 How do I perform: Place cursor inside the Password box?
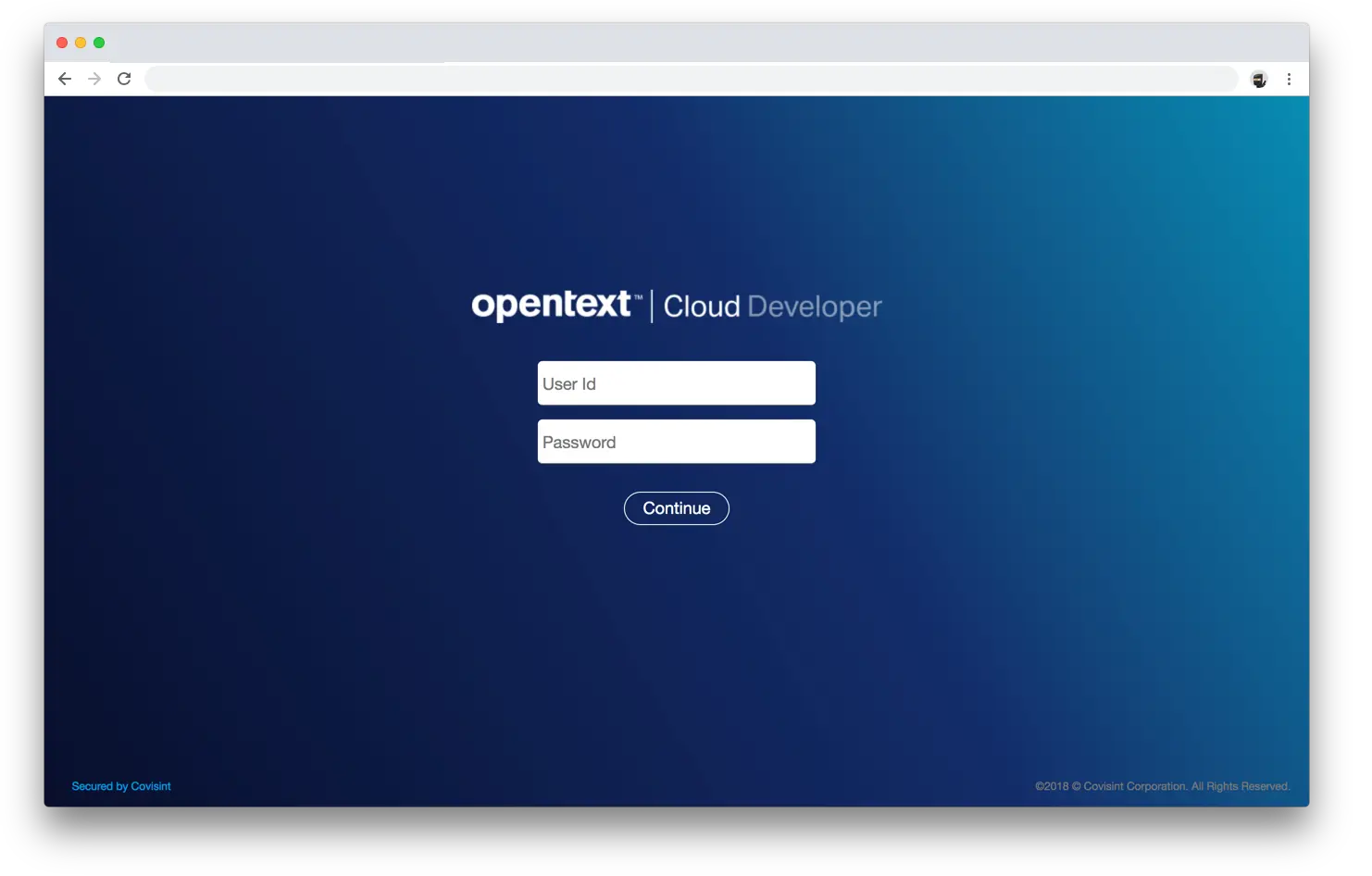676,441
